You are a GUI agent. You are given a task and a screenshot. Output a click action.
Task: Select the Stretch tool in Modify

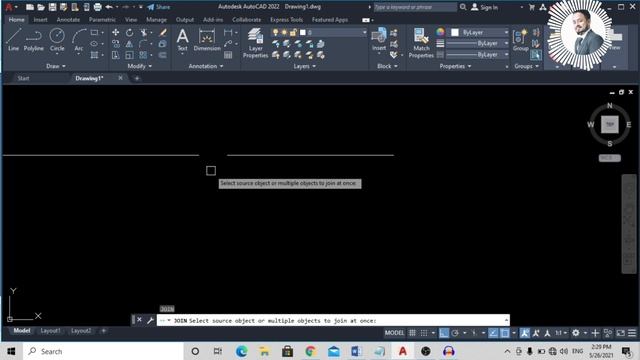[x=116, y=55]
